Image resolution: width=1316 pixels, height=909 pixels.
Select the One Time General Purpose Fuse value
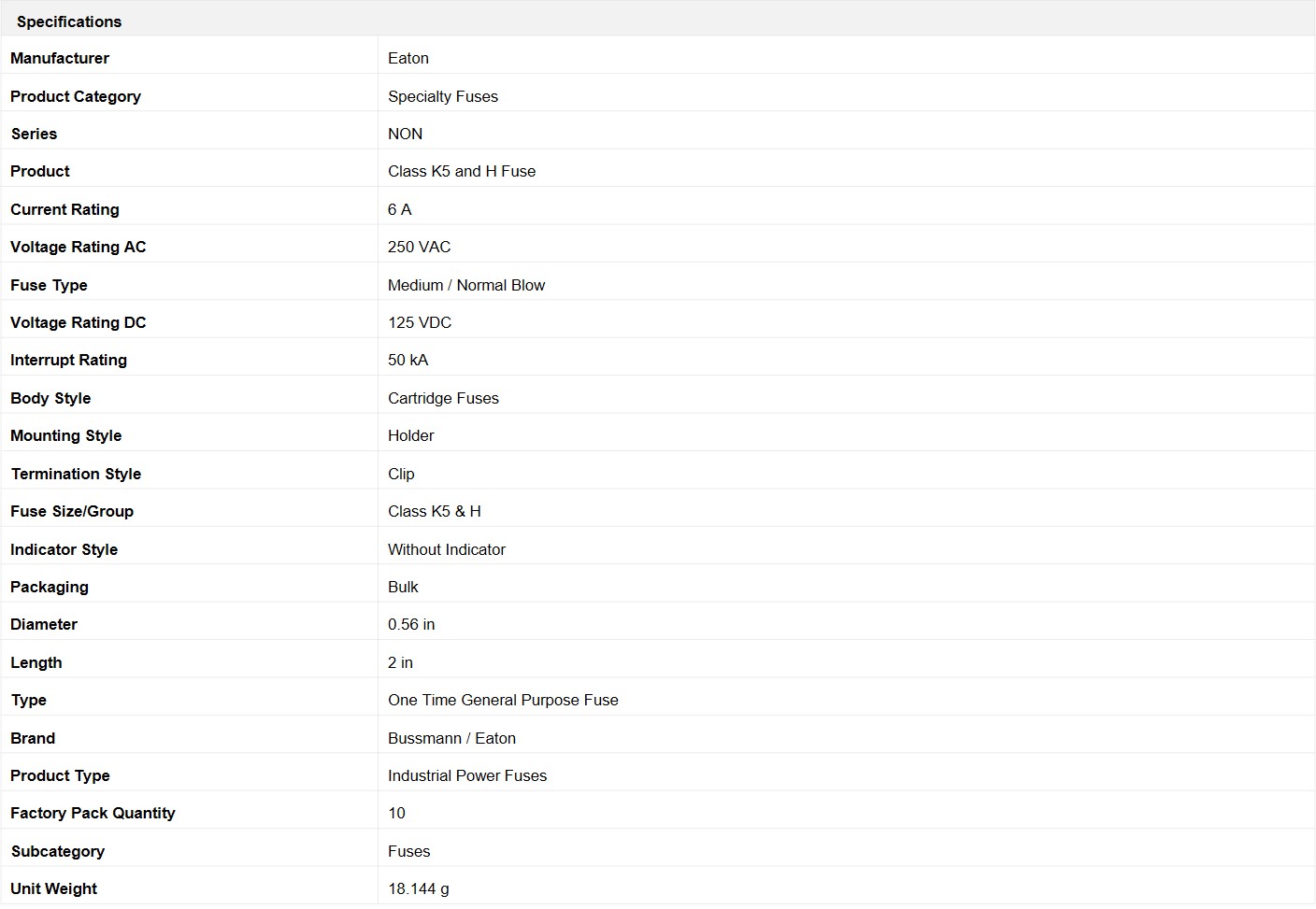pos(503,700)
